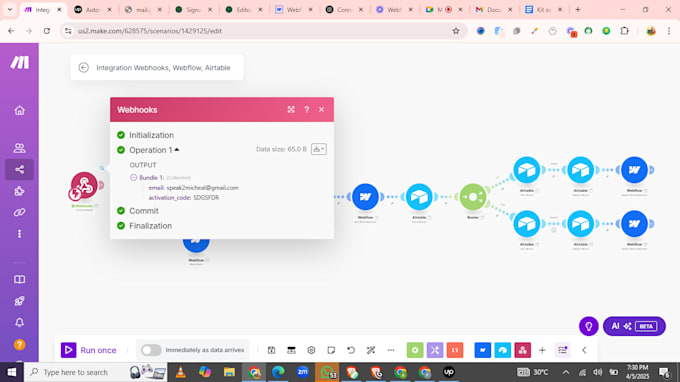Open the download output bundles dropdown
680x382 pixels.
(x=319, y=149)
